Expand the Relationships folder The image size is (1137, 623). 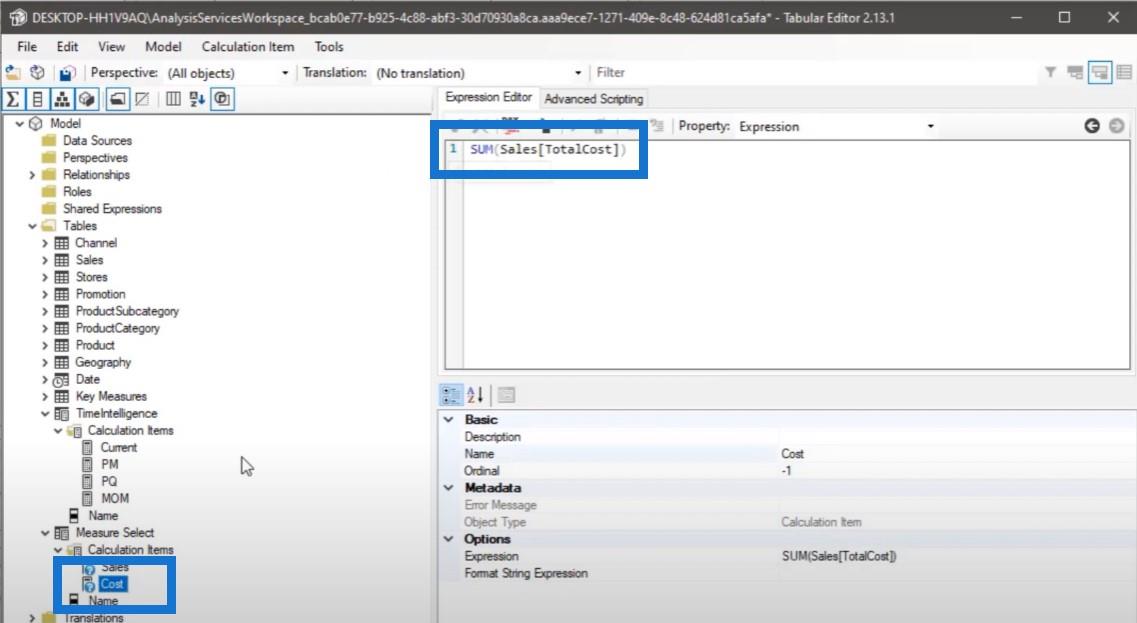click(x=32, y=175)
